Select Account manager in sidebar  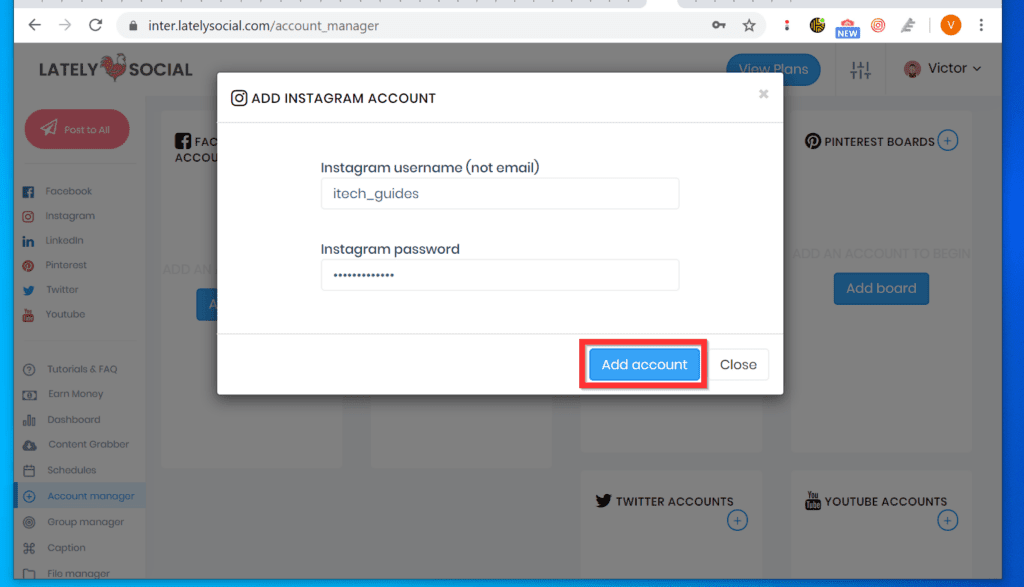click(x=80, y=496)
